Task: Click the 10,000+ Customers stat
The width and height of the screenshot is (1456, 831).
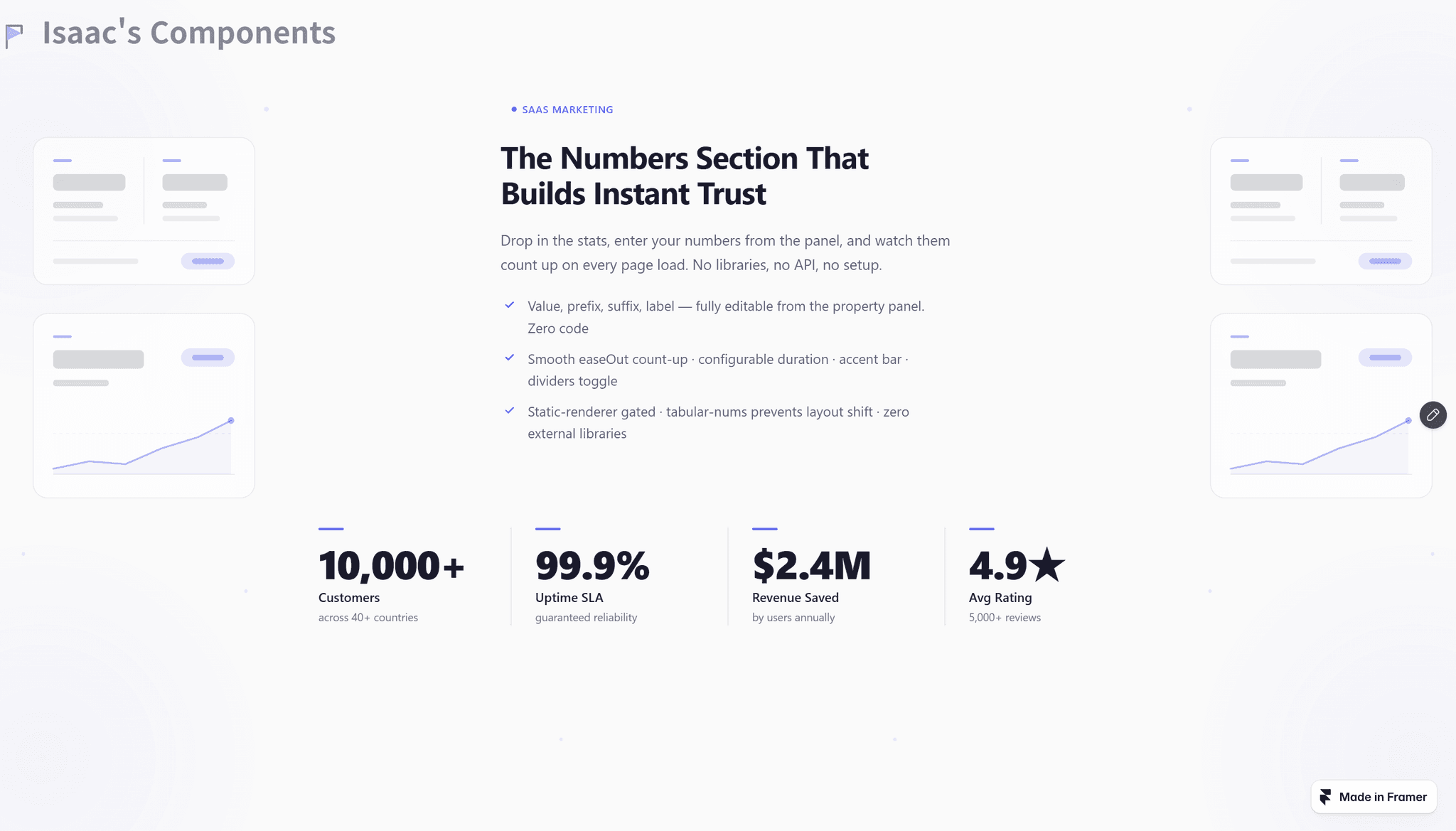Action: pyautogui.click(x=392, y=577)
